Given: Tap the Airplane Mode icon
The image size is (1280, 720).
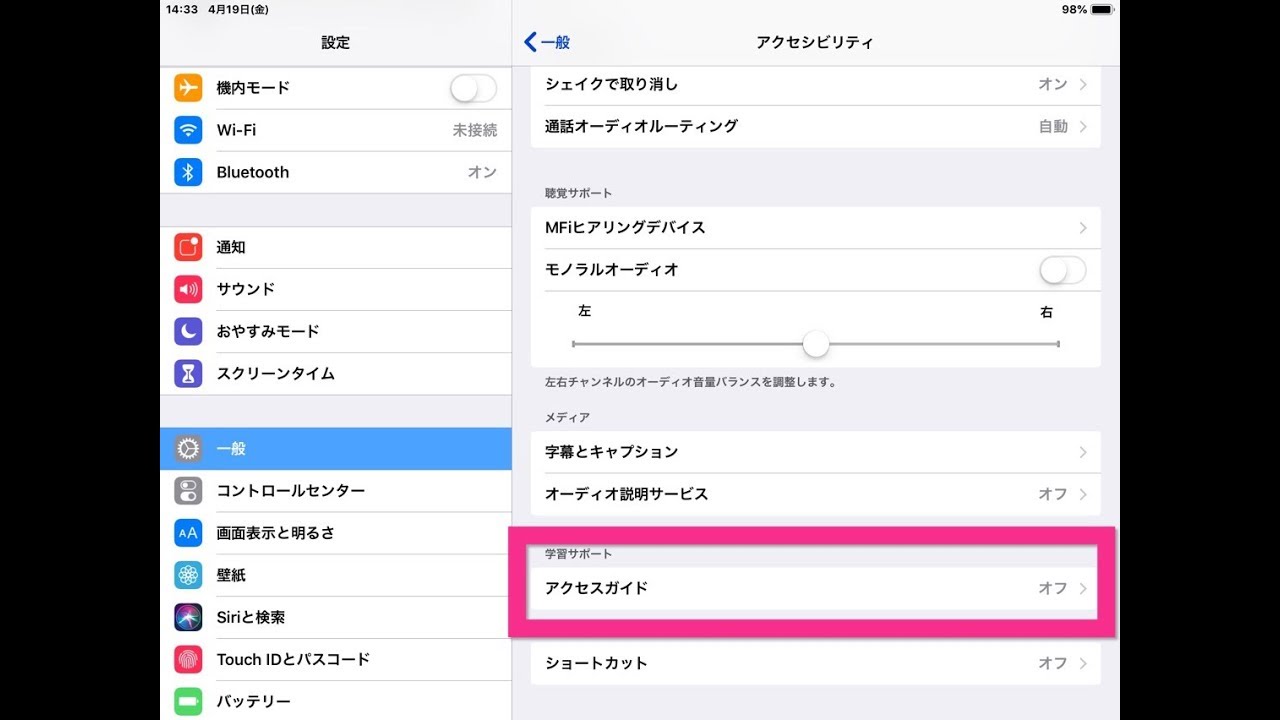Looking at the screenshot, I should (188, 88).
